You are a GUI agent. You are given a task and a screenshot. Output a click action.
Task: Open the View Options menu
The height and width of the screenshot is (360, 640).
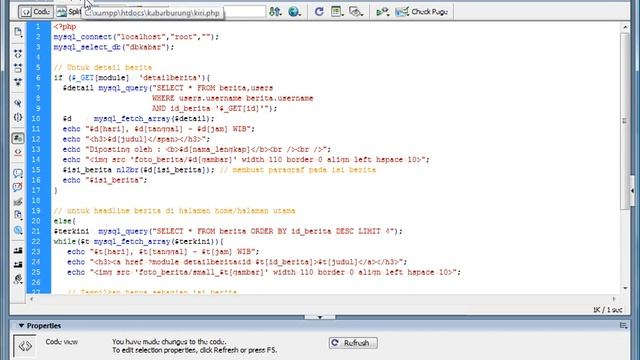tap(337, 12)
